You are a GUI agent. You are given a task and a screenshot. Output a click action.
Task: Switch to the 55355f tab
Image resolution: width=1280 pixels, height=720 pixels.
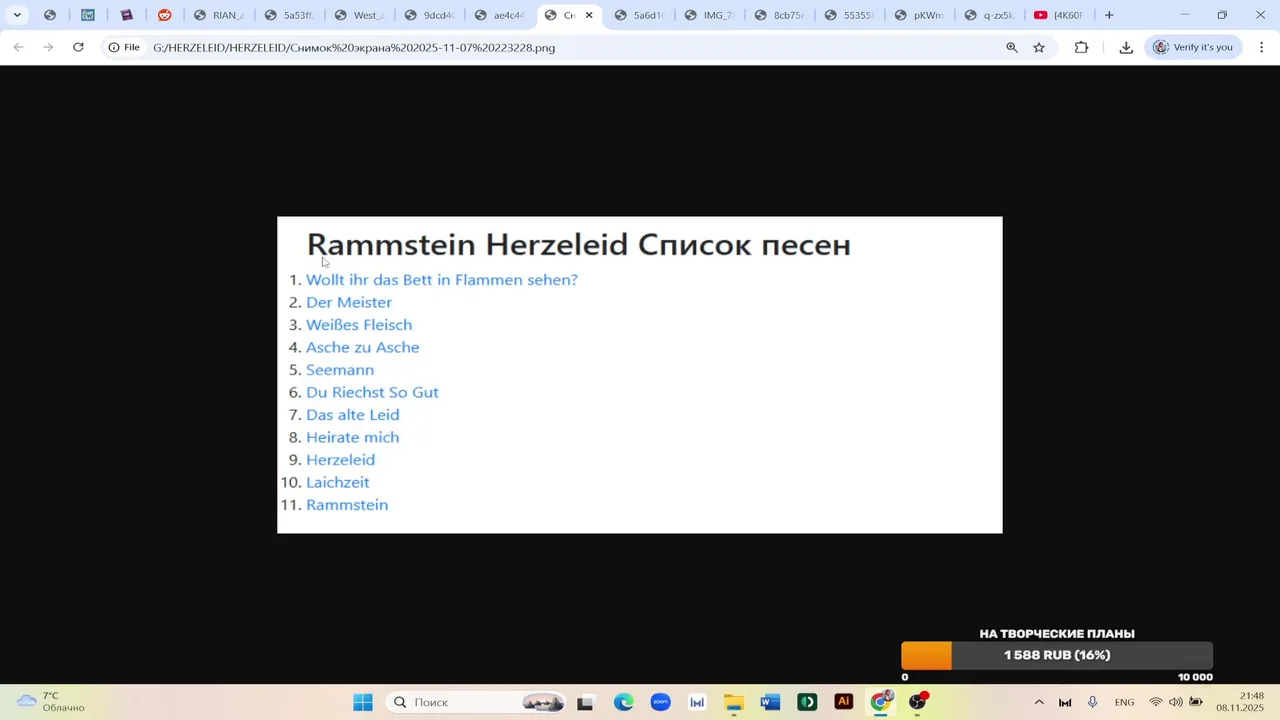point(849,15)
